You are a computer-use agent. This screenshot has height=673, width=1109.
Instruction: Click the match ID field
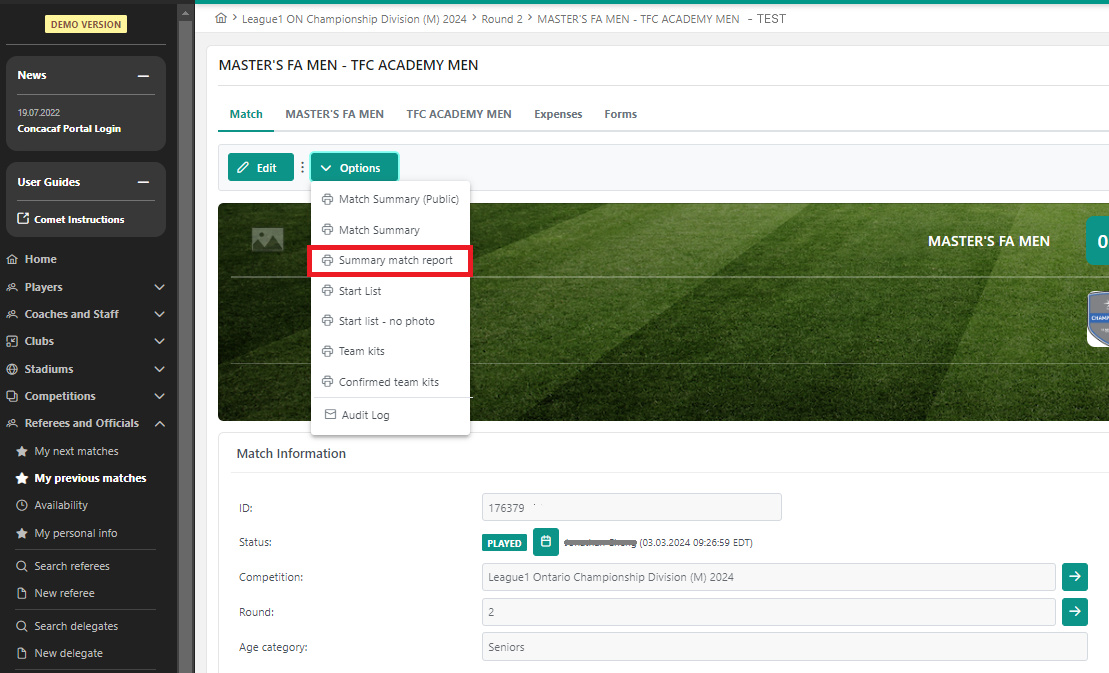(631, 507)
